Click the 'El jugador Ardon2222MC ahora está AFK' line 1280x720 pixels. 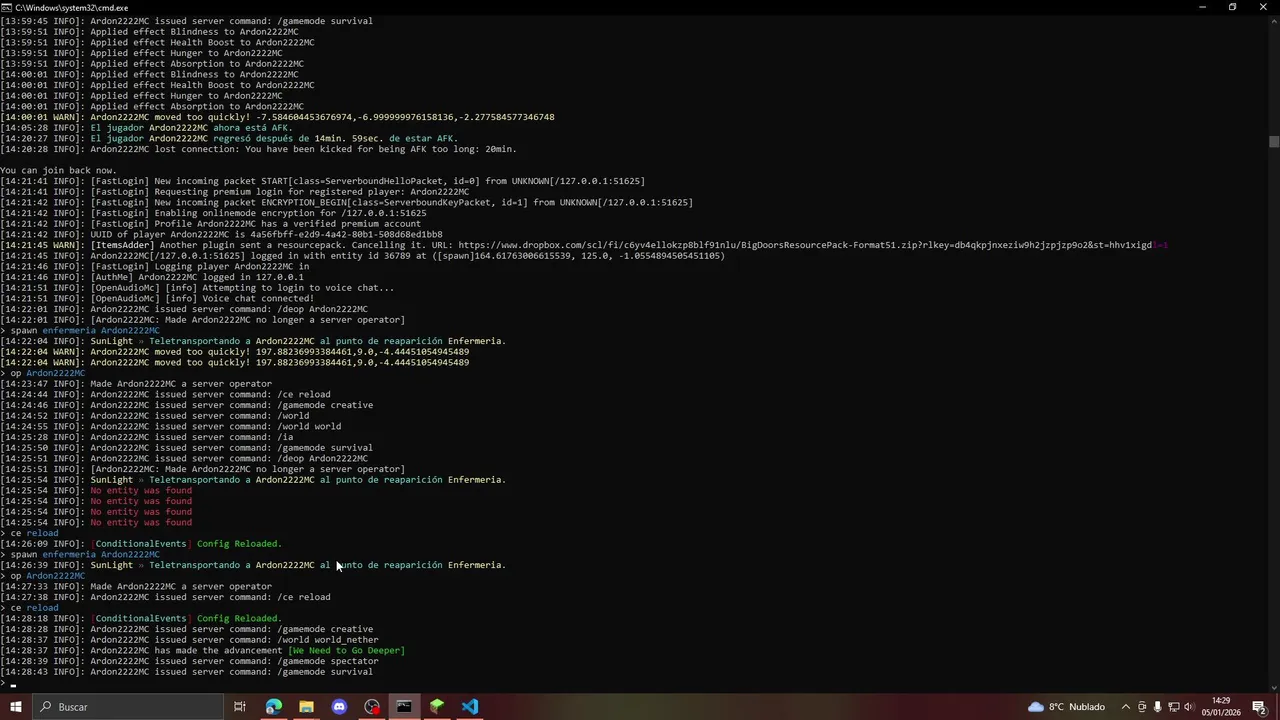pyautogui.click(x=147, y=128)
